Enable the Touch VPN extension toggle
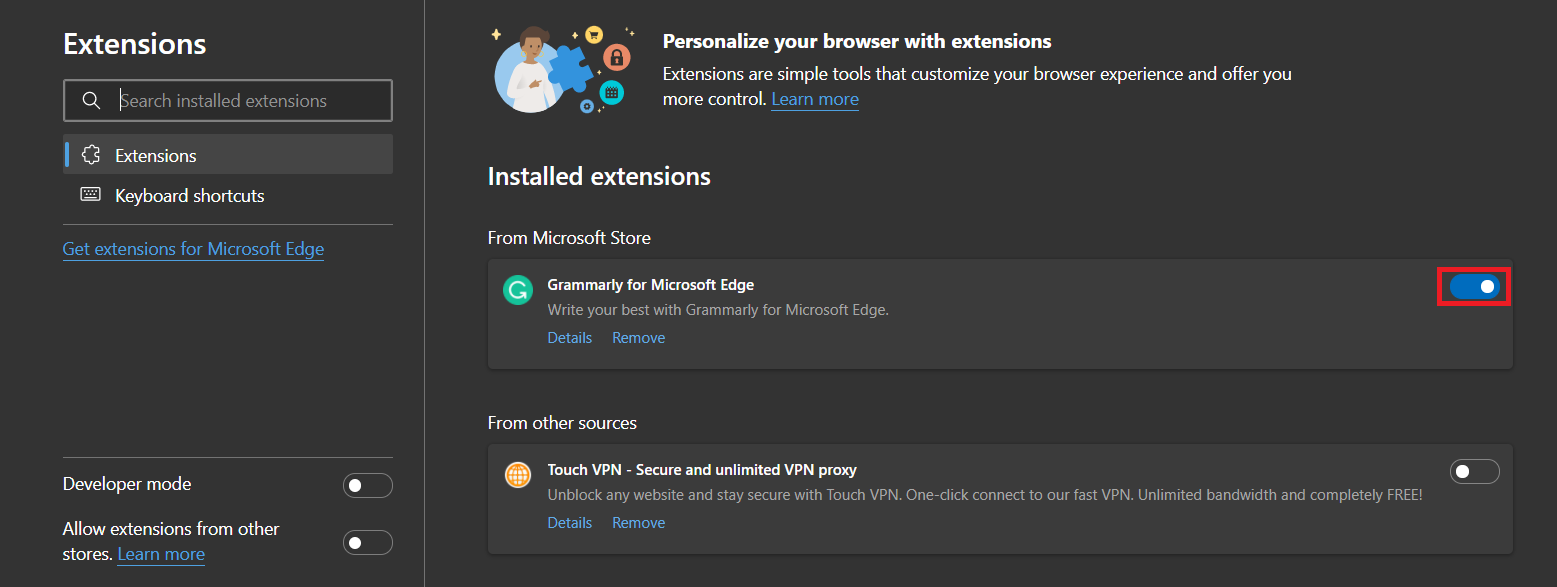The width and height of the screenshot is (1557, 587). click(x=1475, y=471)
